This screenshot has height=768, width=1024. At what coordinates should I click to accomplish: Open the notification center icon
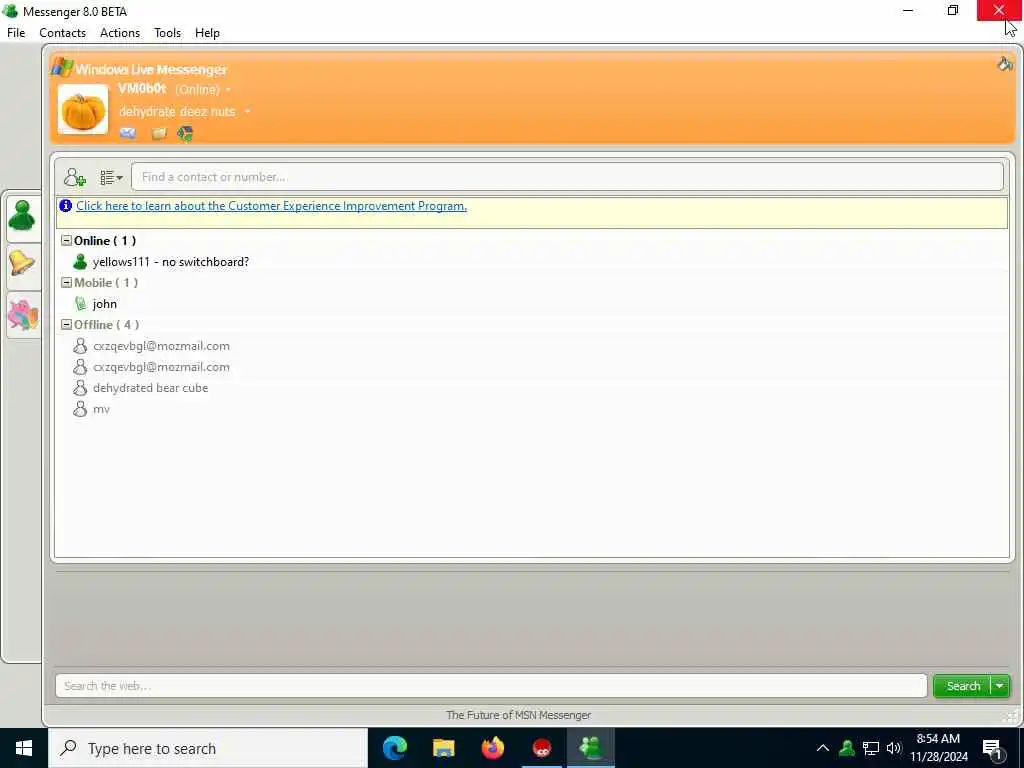(991, 749)
